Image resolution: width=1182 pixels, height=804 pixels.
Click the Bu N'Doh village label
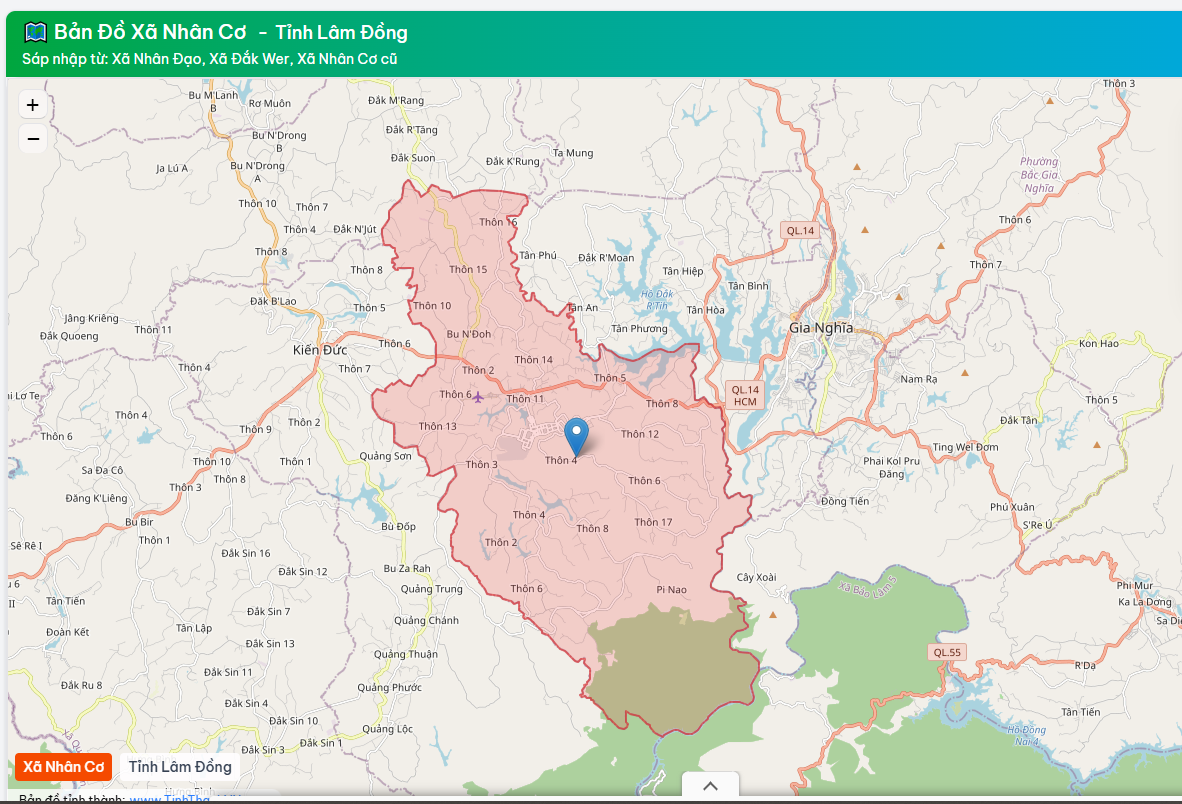click(468, 334)
